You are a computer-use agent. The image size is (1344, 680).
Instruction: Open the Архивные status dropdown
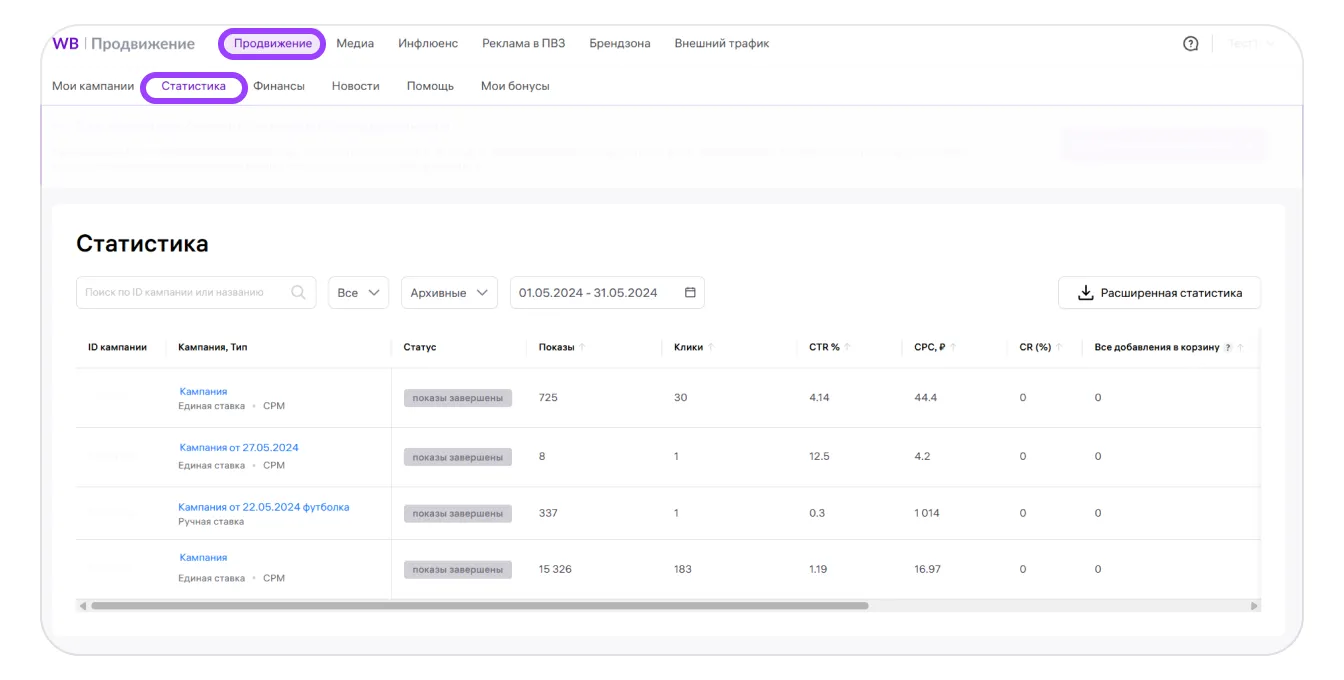pos(449,293)
